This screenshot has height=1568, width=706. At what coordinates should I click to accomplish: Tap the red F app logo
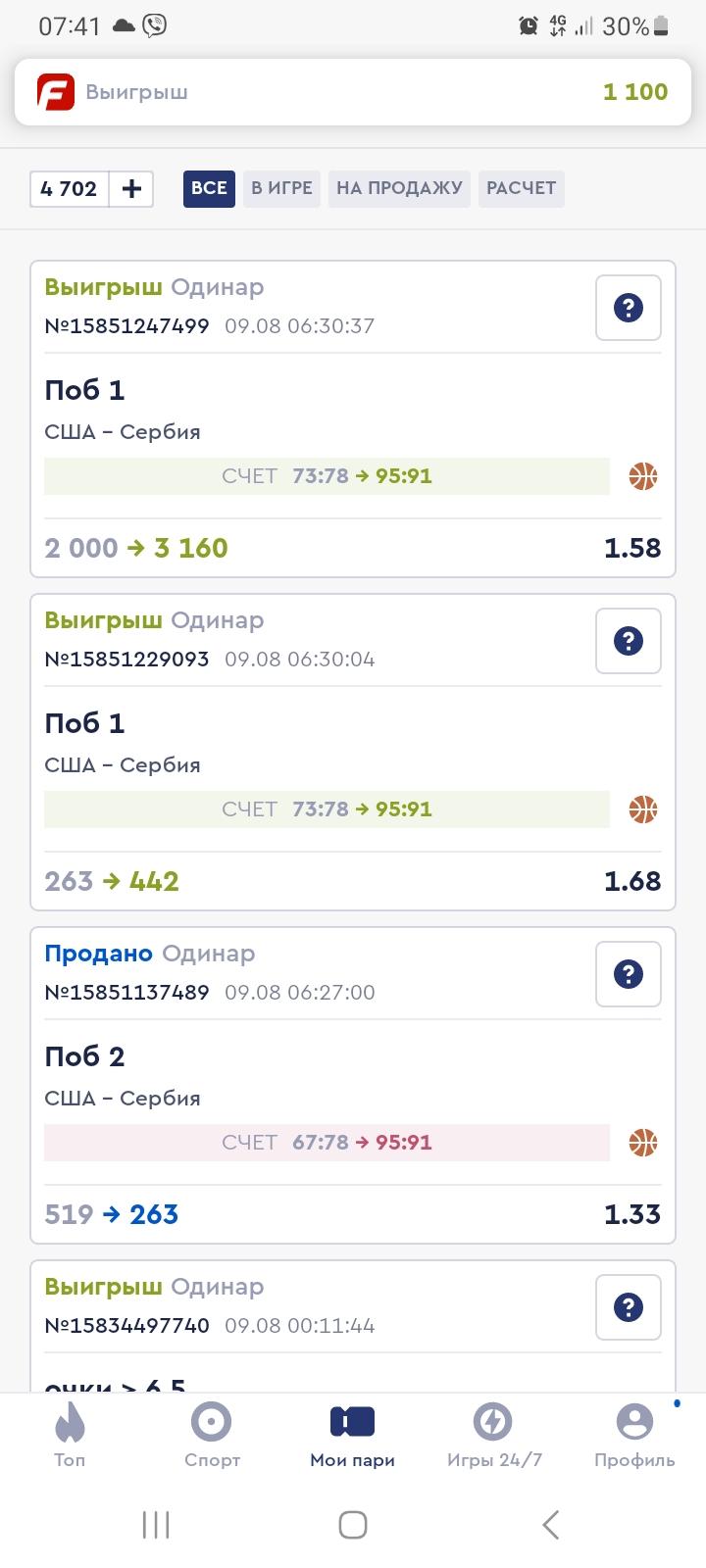56,92
